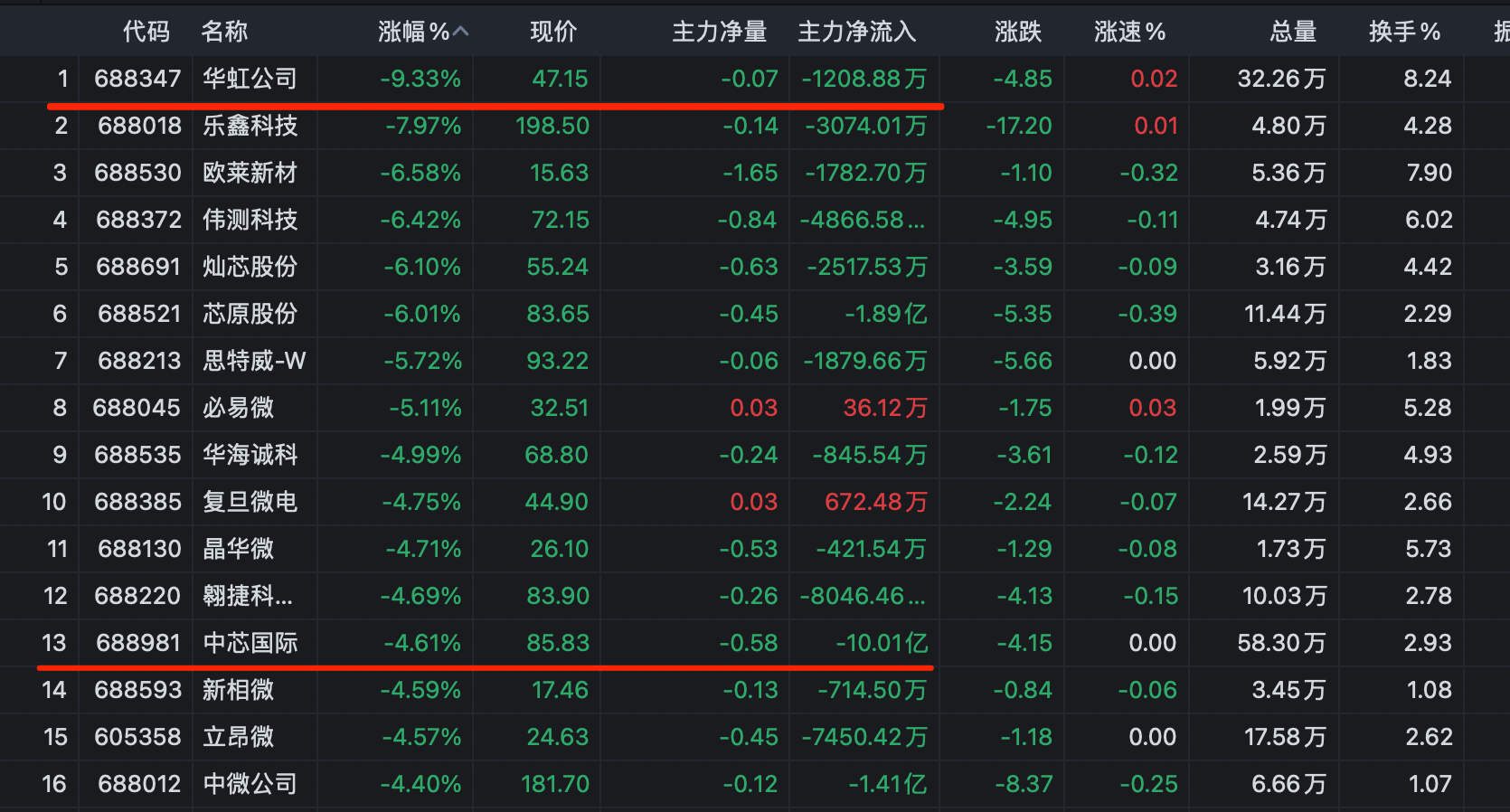Click the 名称 column header
The height and width of the screenshot is (812, 1510).
224,32
